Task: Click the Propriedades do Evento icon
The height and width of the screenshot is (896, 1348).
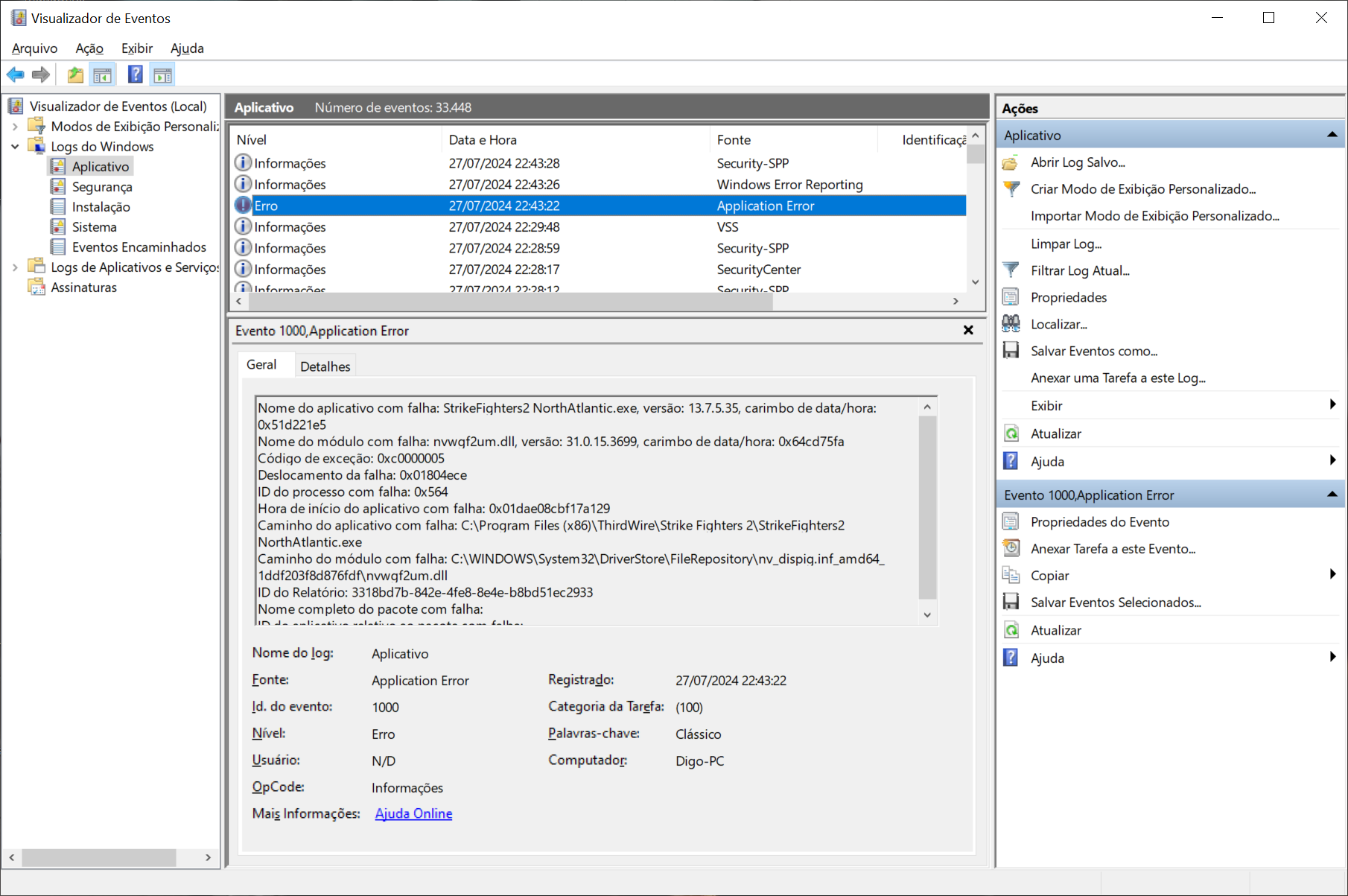Action: (x=1011, y=522)
